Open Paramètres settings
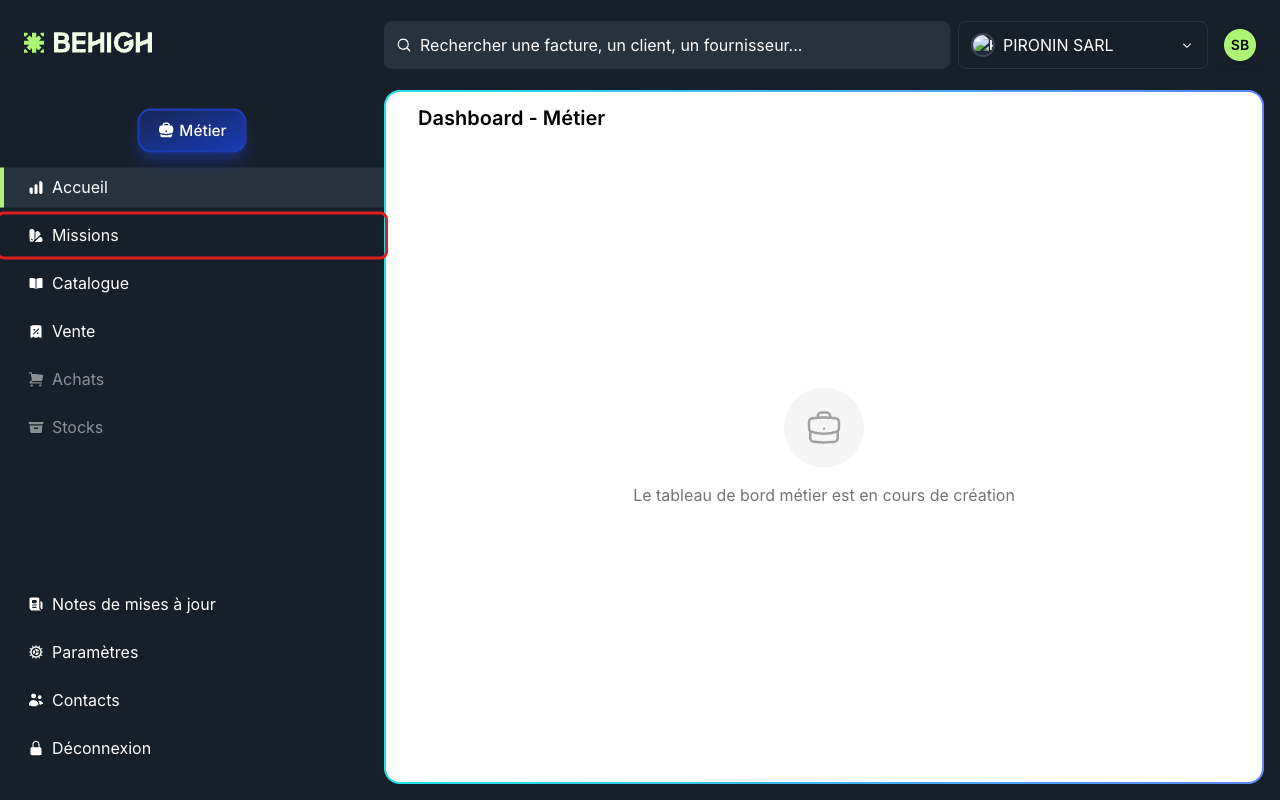This screenshot has width=1280, height=800. pyautogui.click(x=192, y=652)
